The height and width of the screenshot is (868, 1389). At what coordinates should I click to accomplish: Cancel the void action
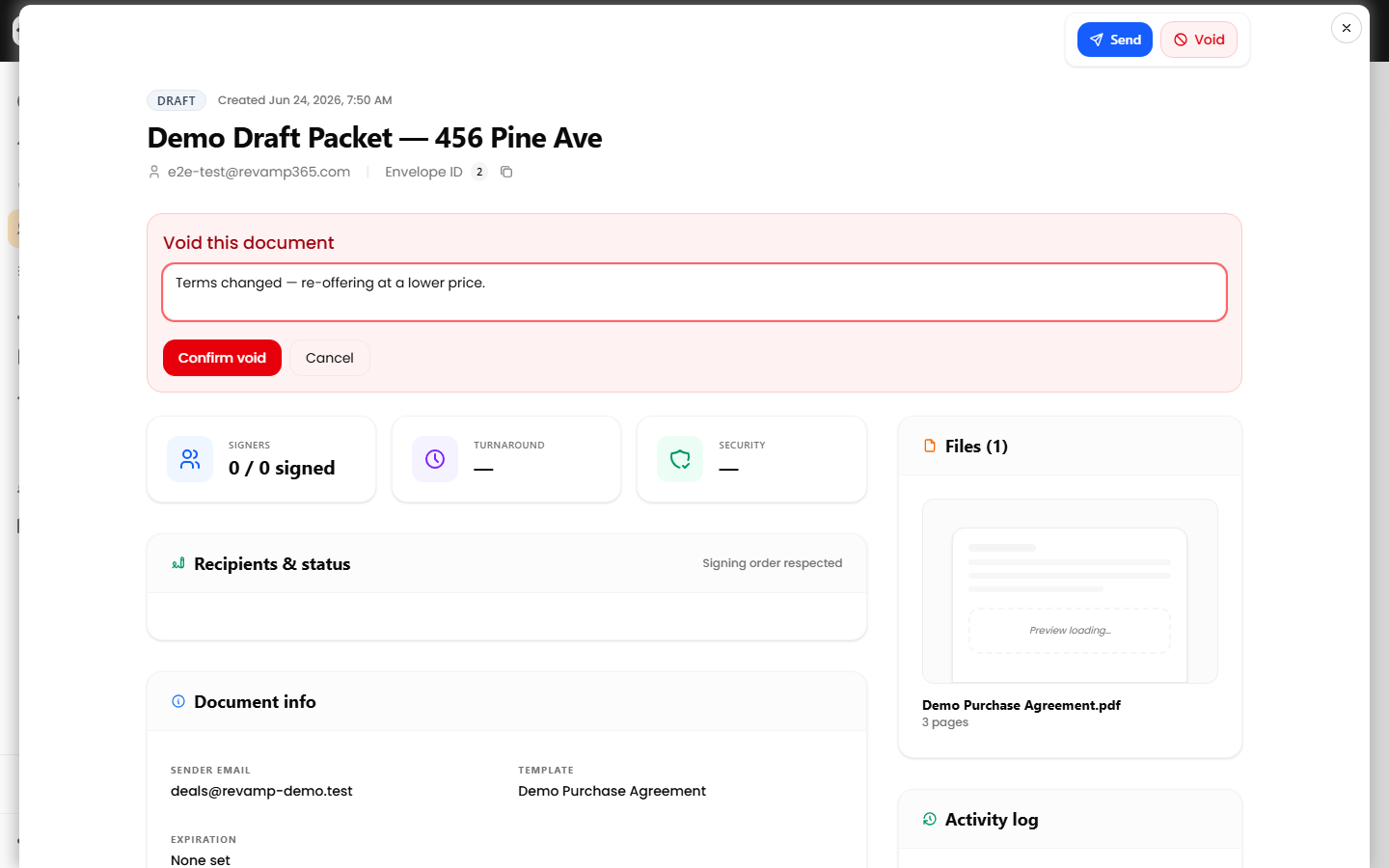(330, 358)
